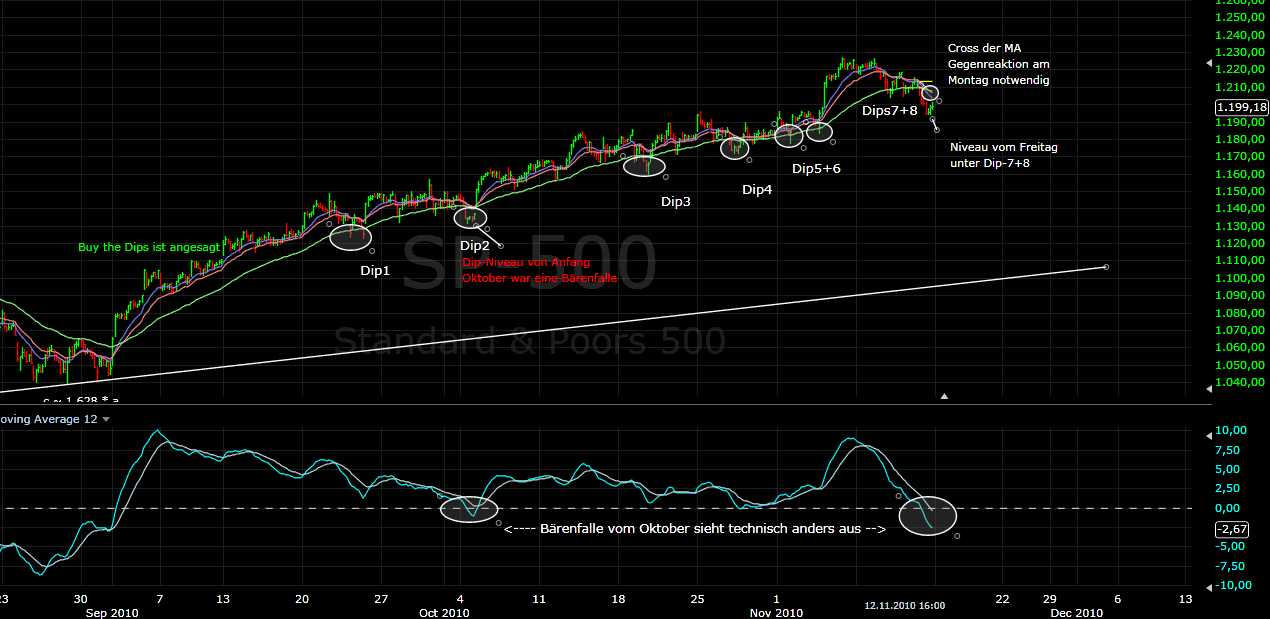This screenshot has width=1270, height=619.
Task: Click the red text Oktober war eine Bärenfalle
Action: (x=539, y=278)
